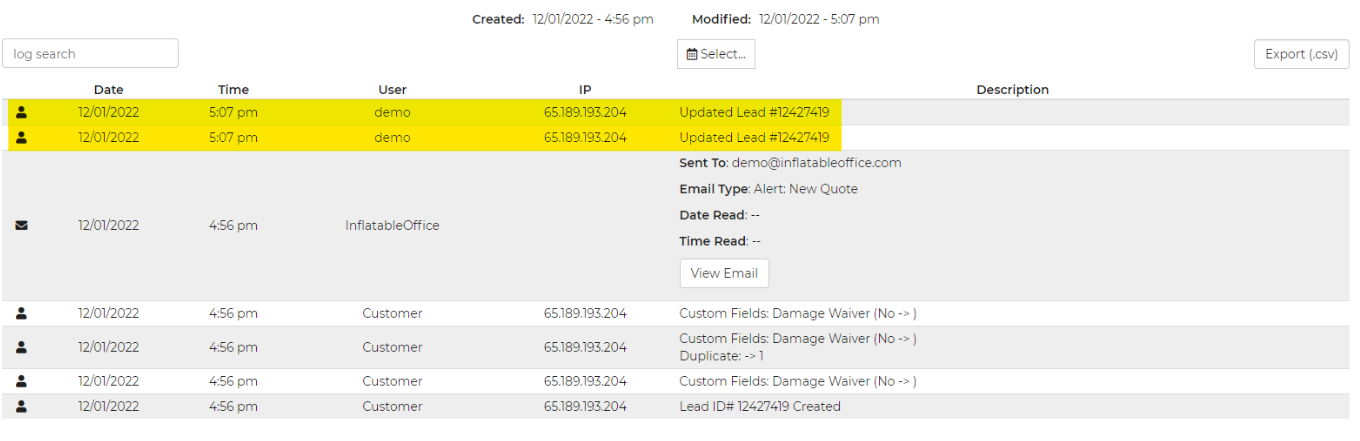
Task: Click user icon in second highlighted demo row
Action: (x=21, y=138)
